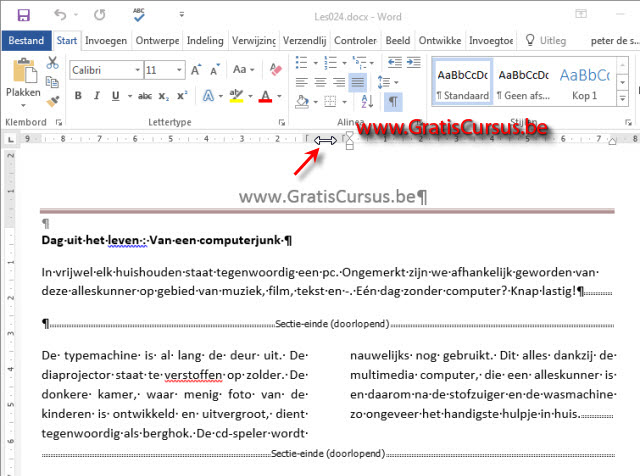This screenshot has width=640, height=476.
Task: Click the ribbon display options icon
Action: 581,14
